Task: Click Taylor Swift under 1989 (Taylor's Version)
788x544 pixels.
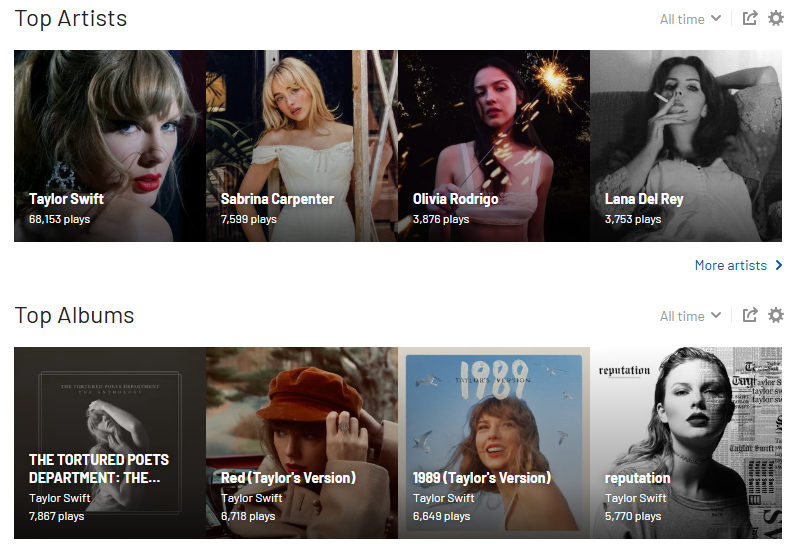Action: click(443, 498)
